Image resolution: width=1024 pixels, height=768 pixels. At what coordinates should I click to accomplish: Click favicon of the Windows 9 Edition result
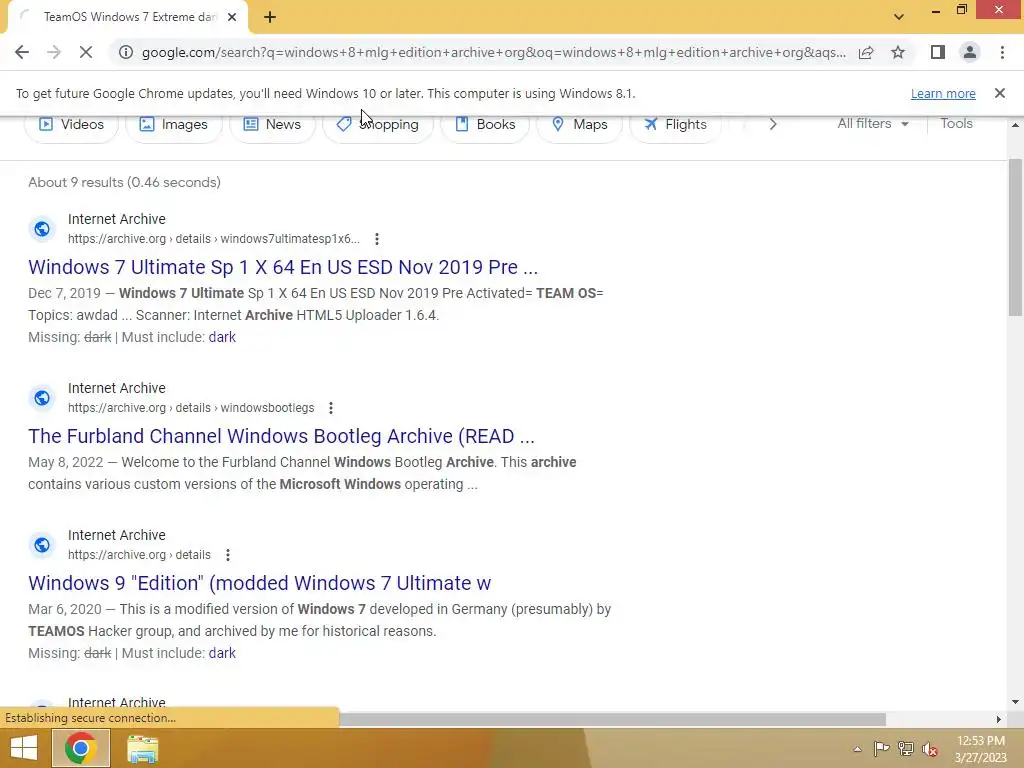(x=42, y=545)
